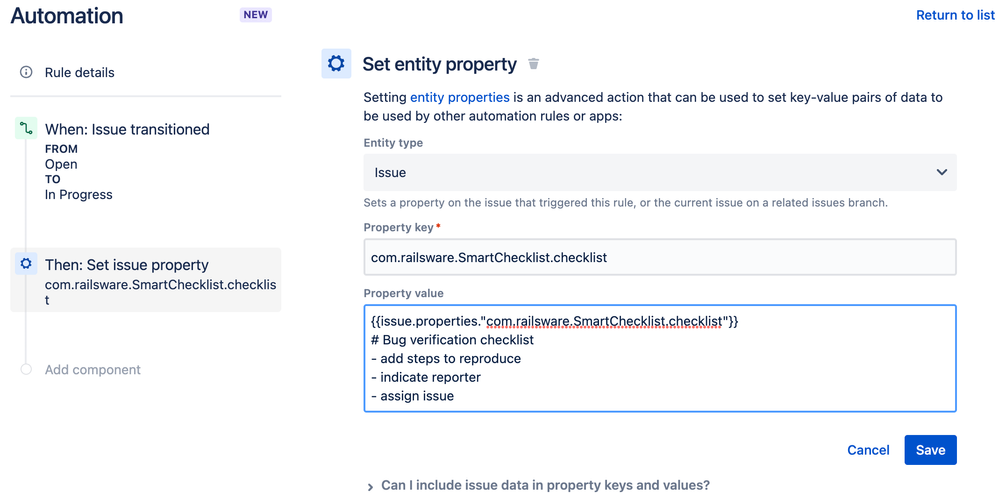Open the Entity type dropdown
Viewport: 999px width, 499px height.
coord(659,172)
